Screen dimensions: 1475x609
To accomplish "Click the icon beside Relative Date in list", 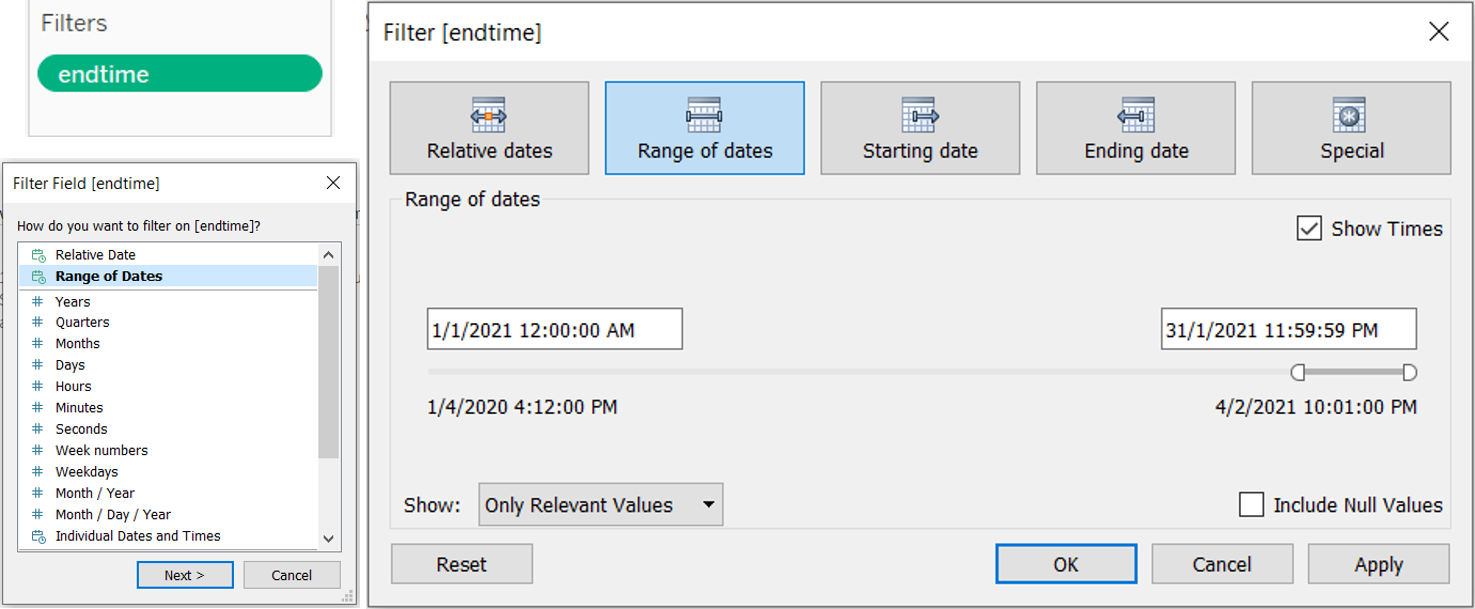I will pyautogui.click(x=39, y=255).
